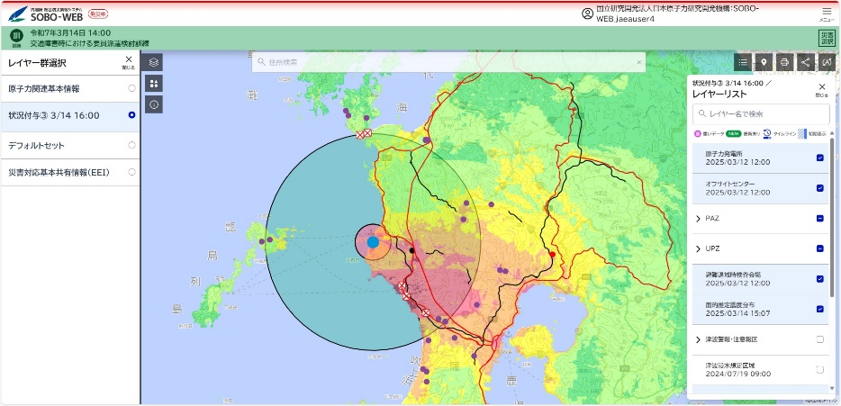
Task: Open the layer list toolbar icon
Action: pos(742,62)
